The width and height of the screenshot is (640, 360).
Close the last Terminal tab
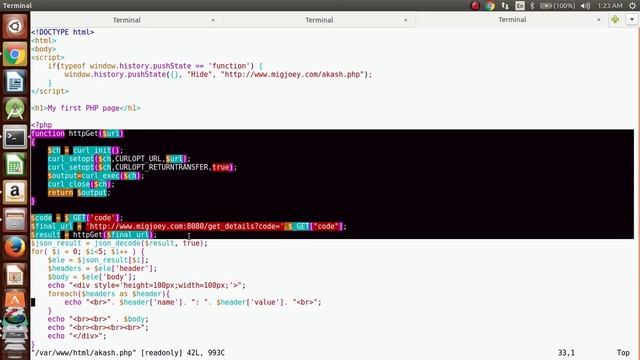(x=598, y=20)
